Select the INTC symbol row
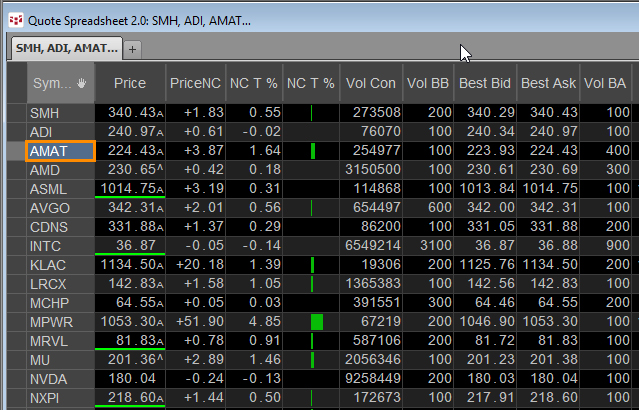Screen dimensions: 639x410 pos(60,246)
